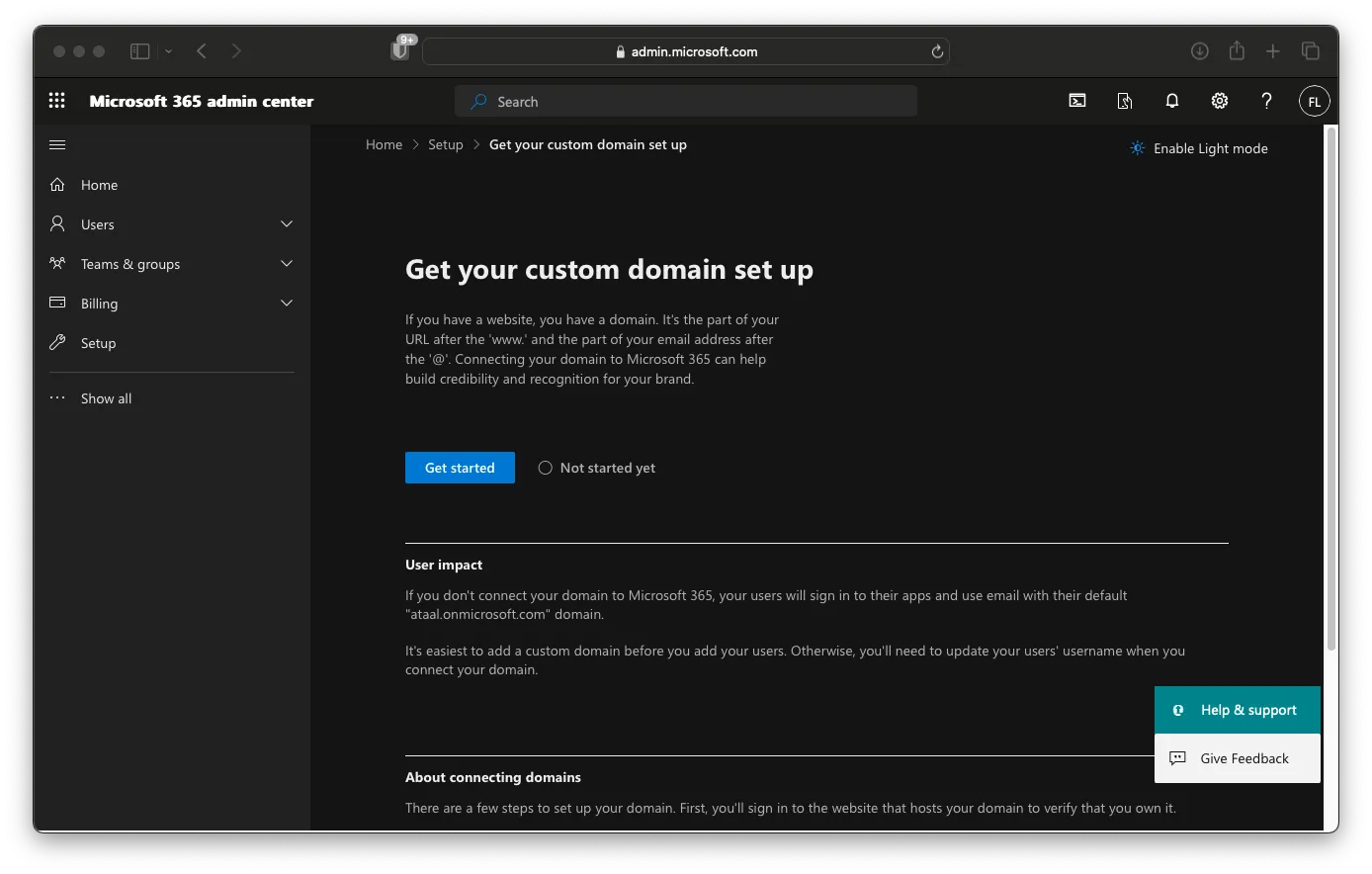This screenshot has width=1372, height=874.
Task: Click the About connecting domains heading
Action: click(493, 777)
